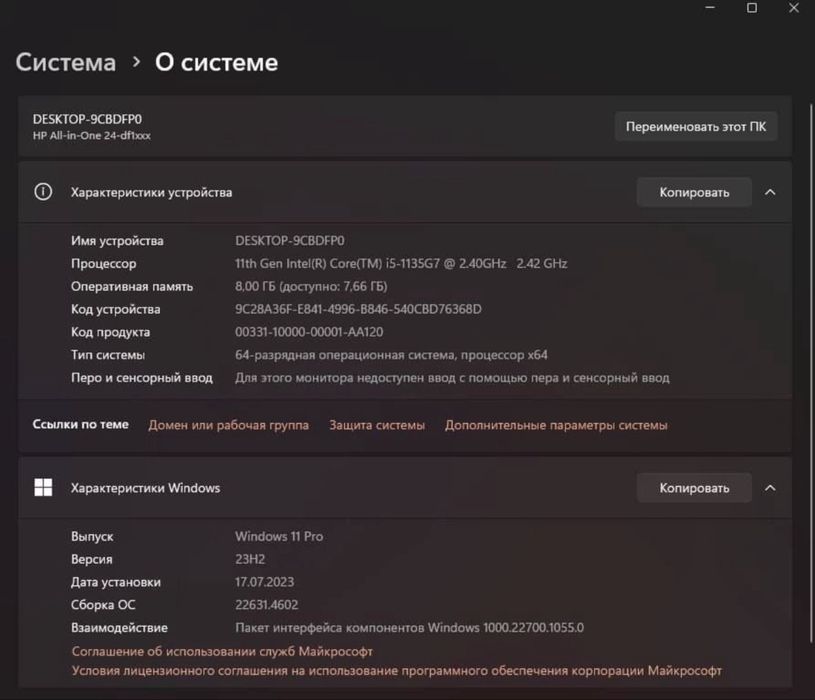Click the Дата установки label
This screenshot has width=815, height=700.
(x=115, y=582)
